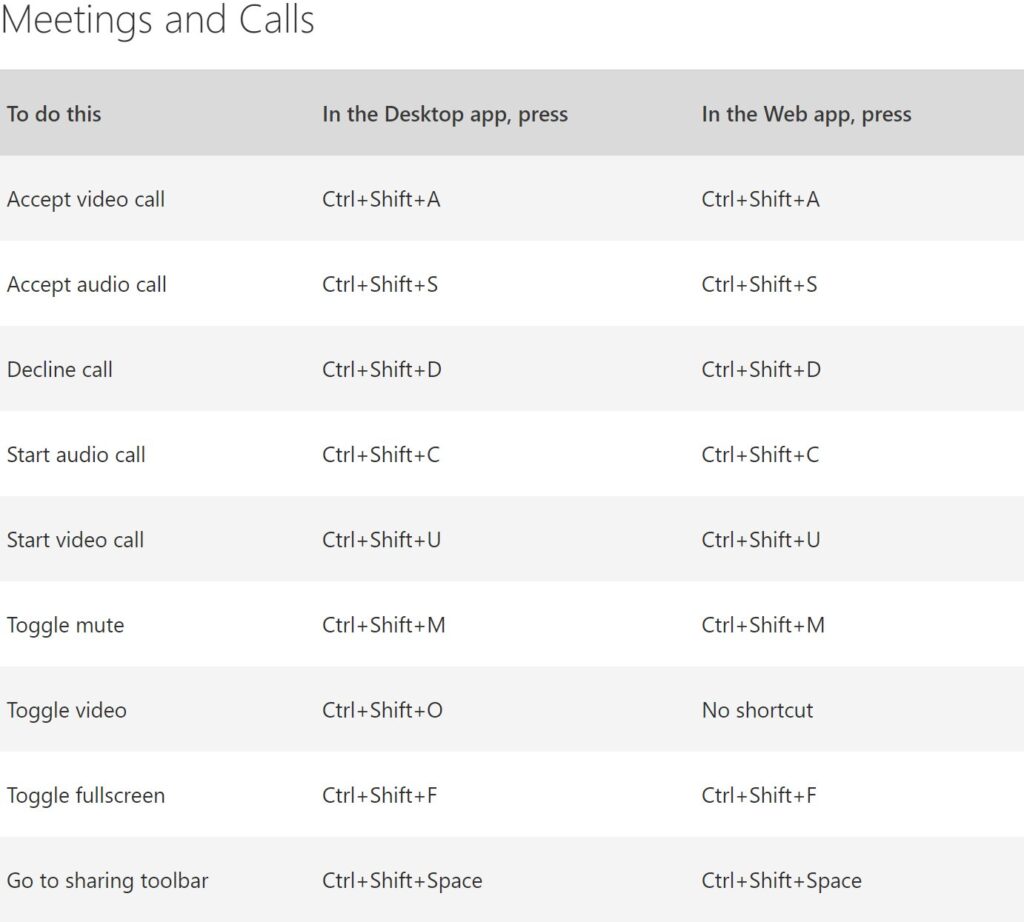Select the 'Decline call' action text
This screenshot has height=922, width=1024.
click(60, 370)
